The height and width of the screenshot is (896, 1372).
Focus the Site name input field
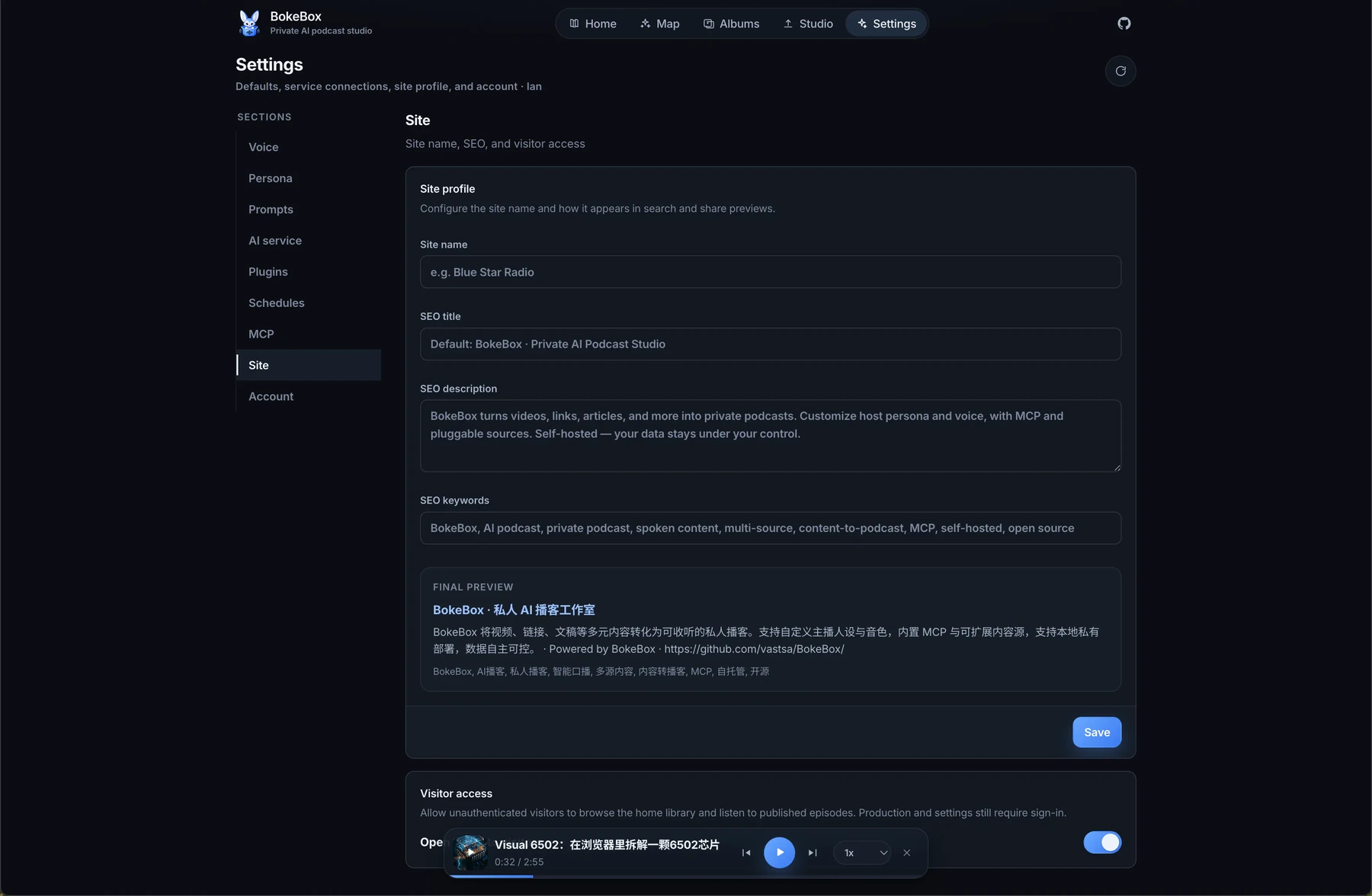771,272
